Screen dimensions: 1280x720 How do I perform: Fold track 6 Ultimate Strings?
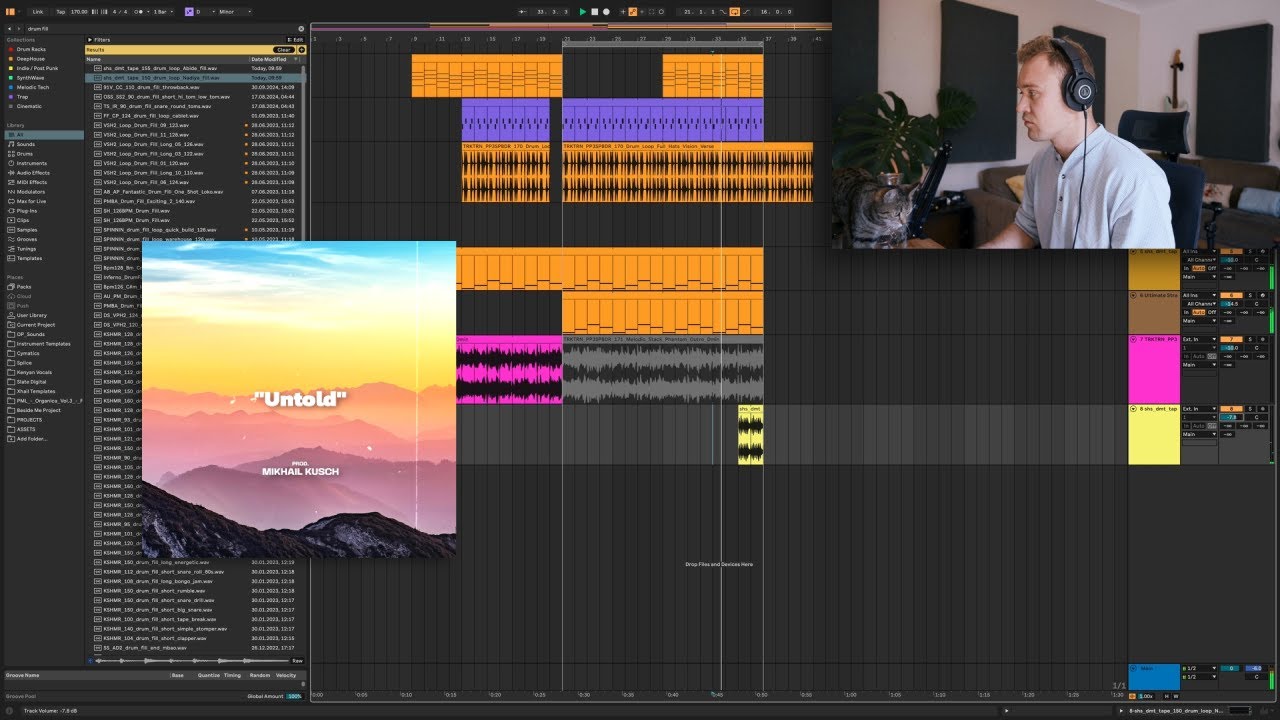tap(1133, 295)
